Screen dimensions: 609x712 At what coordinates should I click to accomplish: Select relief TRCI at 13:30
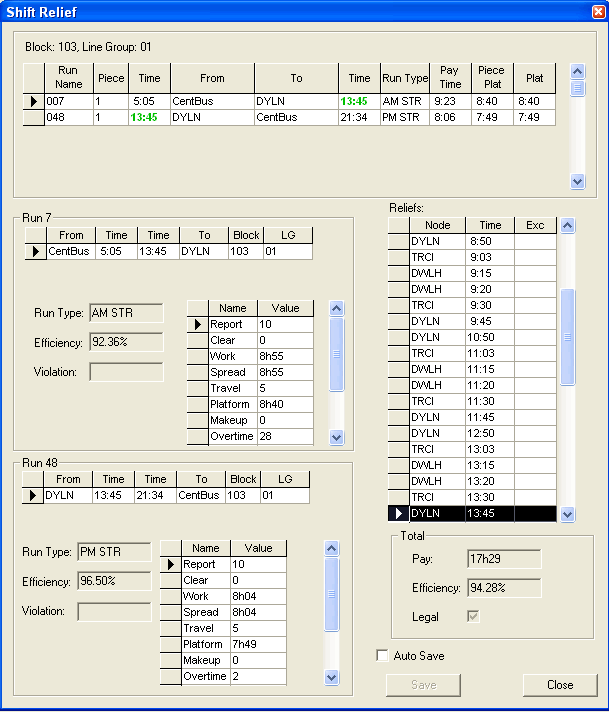472,497
